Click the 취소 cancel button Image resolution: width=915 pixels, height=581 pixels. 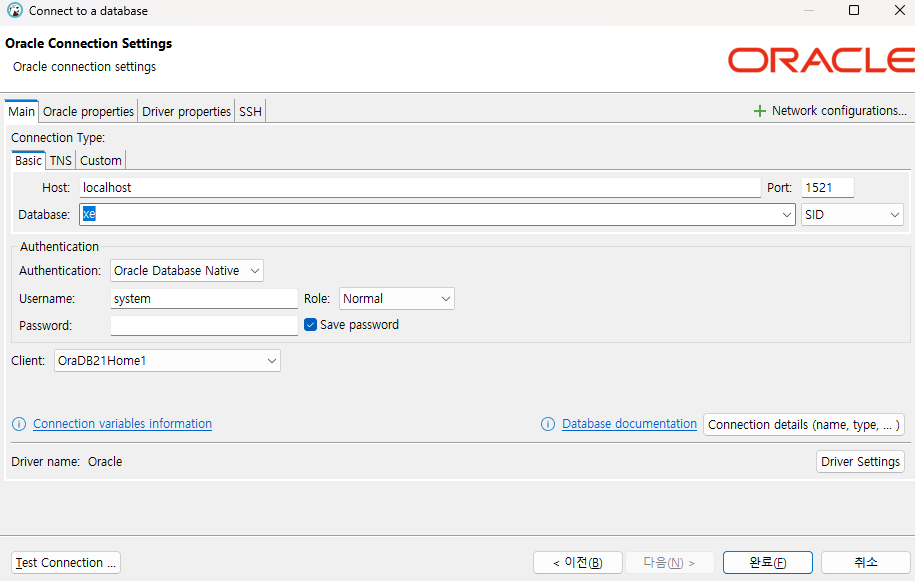865,562
